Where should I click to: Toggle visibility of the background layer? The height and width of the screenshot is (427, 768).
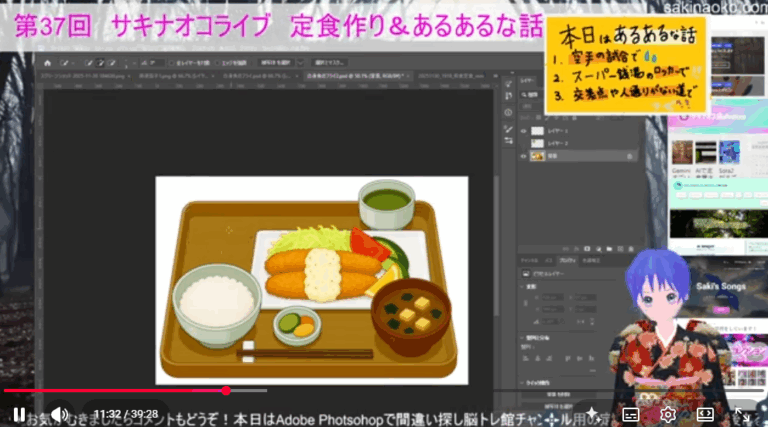tap(525, 156)
